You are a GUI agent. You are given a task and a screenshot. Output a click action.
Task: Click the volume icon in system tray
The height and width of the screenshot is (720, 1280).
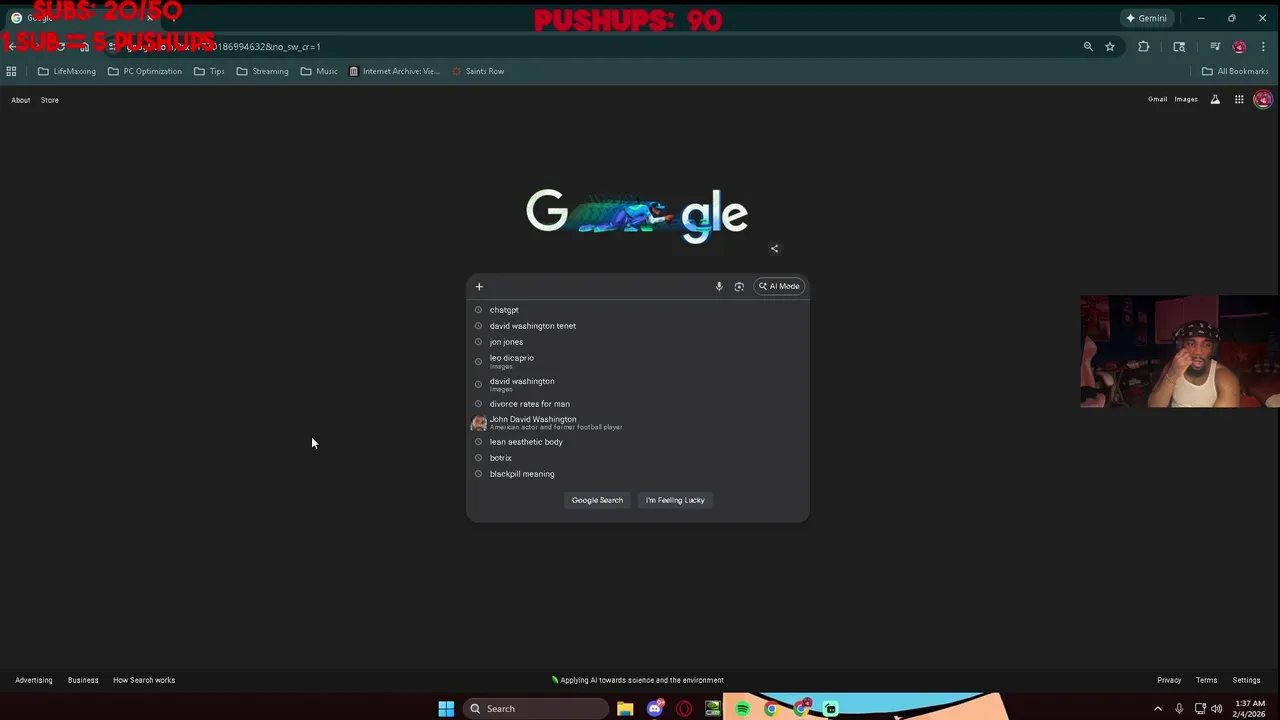point(1217,709)
